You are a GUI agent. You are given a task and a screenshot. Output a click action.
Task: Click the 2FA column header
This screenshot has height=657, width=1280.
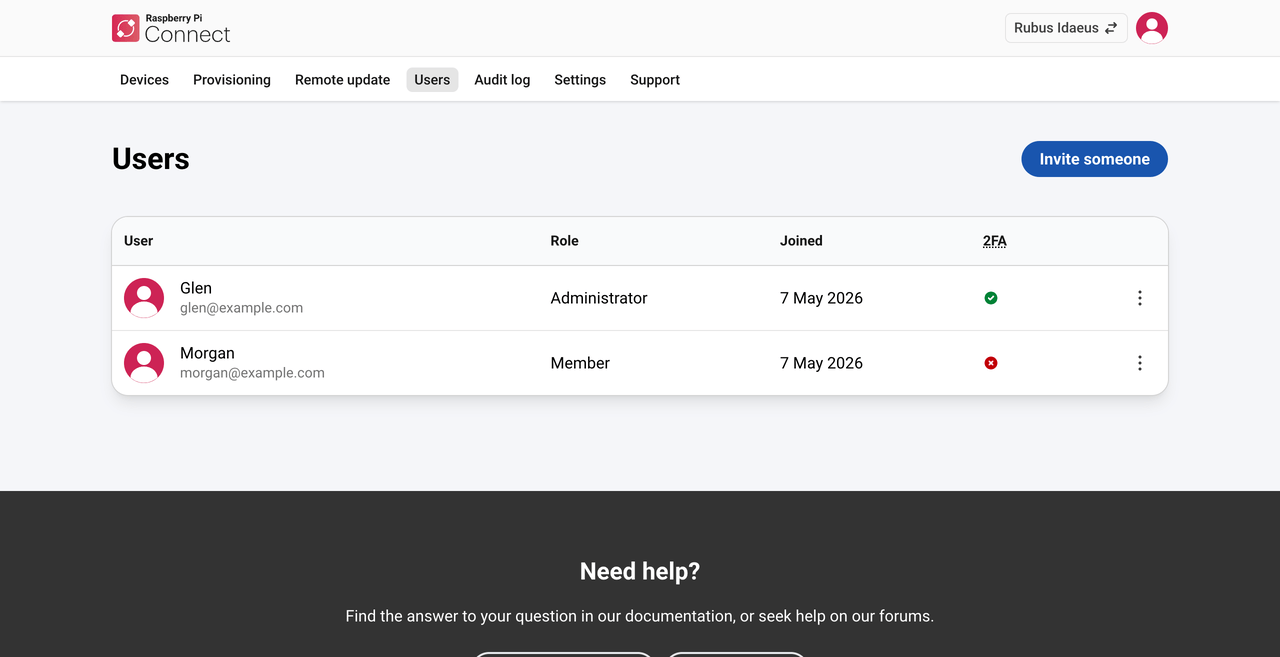pos(995,241)
